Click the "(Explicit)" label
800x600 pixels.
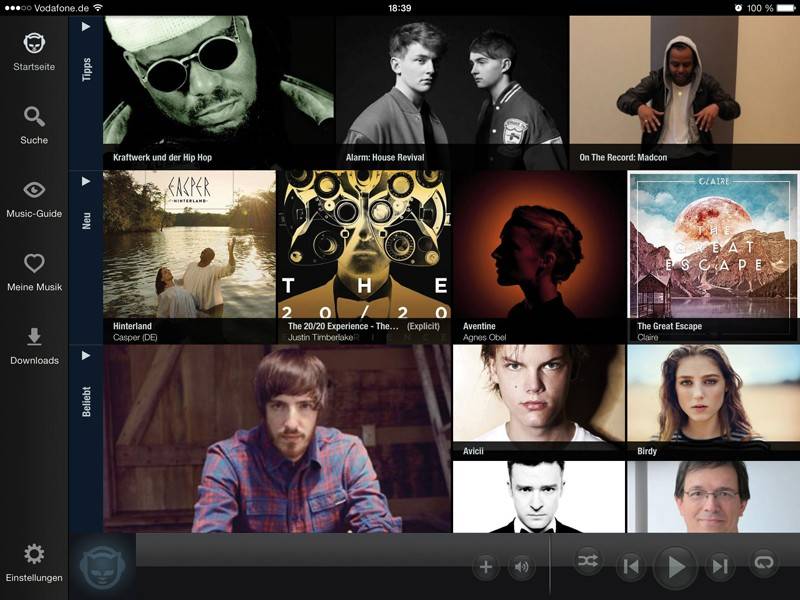point(423,326)
